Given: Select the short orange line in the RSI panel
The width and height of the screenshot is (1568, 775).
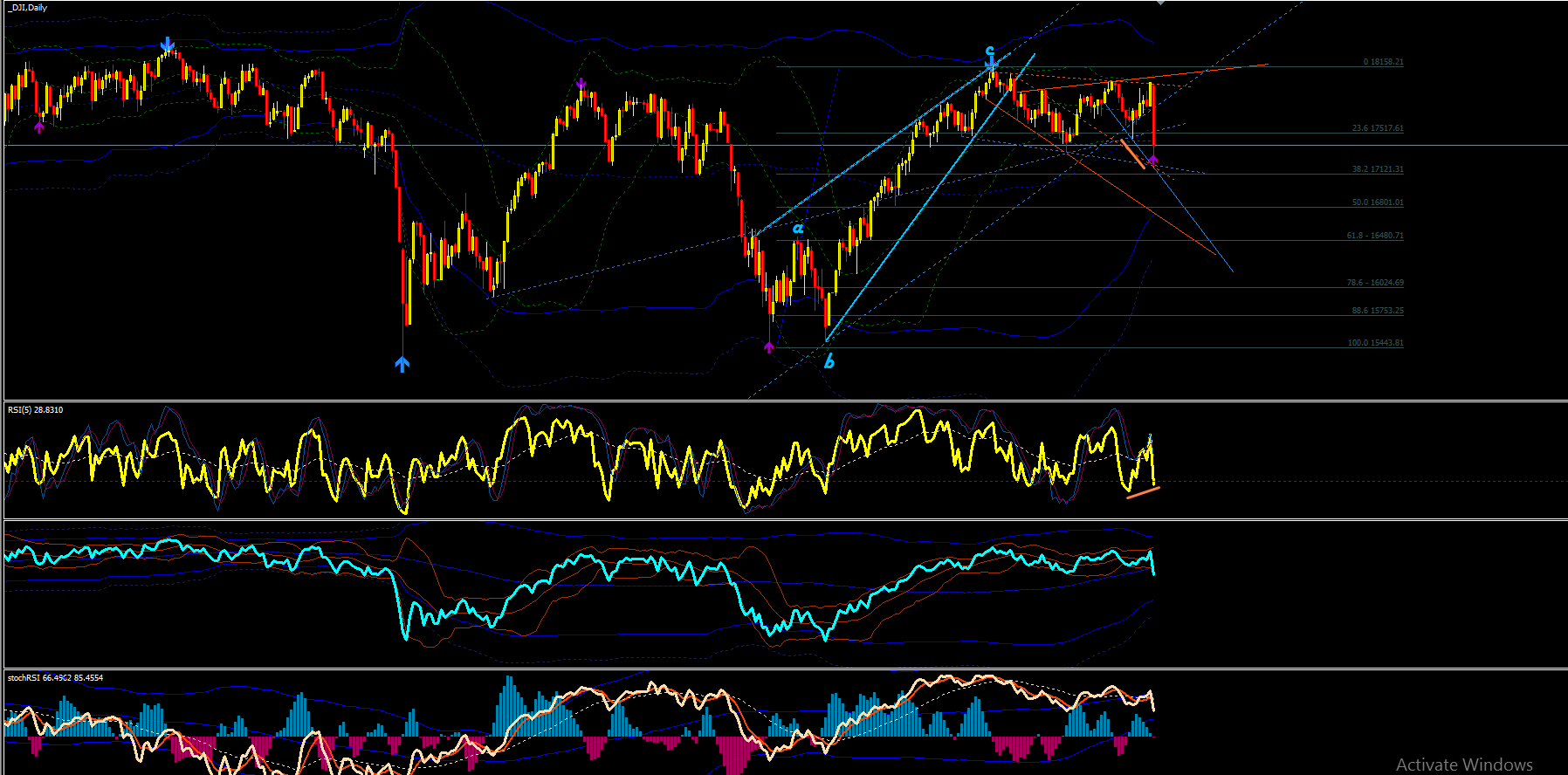Looking at the screenshot, I should [x=1144, y=493].
